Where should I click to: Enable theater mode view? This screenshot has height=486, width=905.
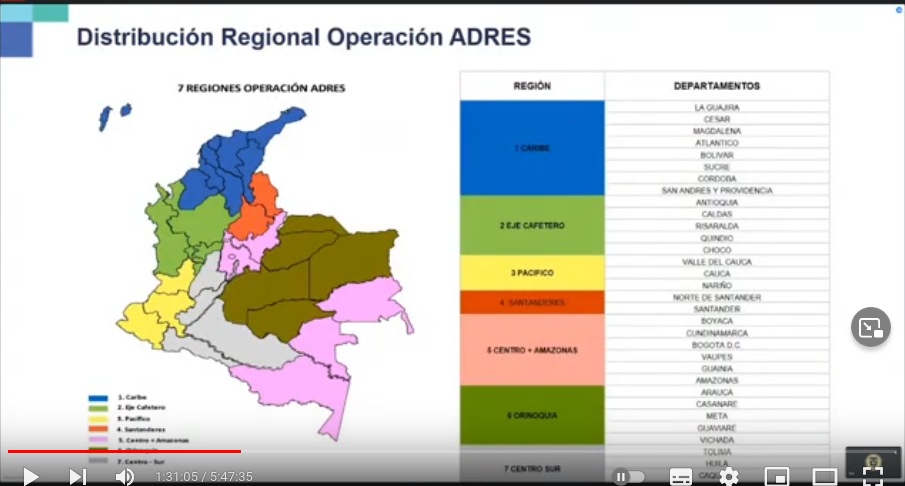click(x=825, y=477)
